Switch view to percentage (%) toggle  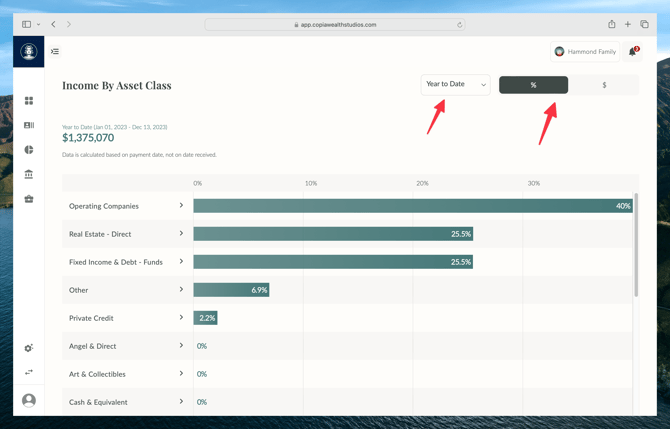coord(533,85)
